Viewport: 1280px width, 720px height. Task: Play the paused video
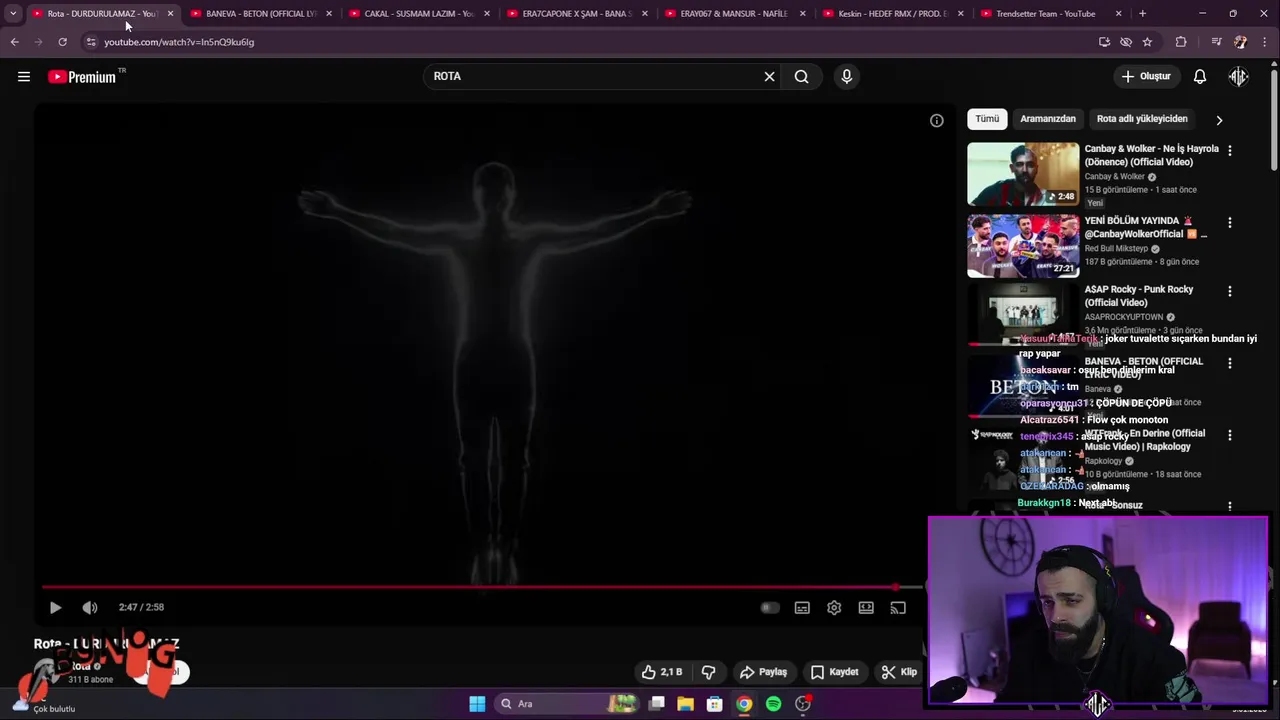pyautogui.click(x=55, y=607)
